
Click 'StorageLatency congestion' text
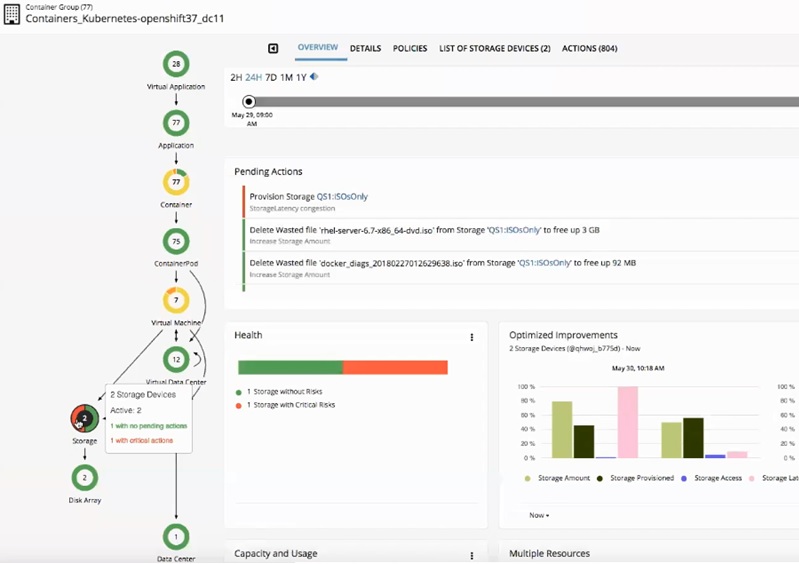292,208
